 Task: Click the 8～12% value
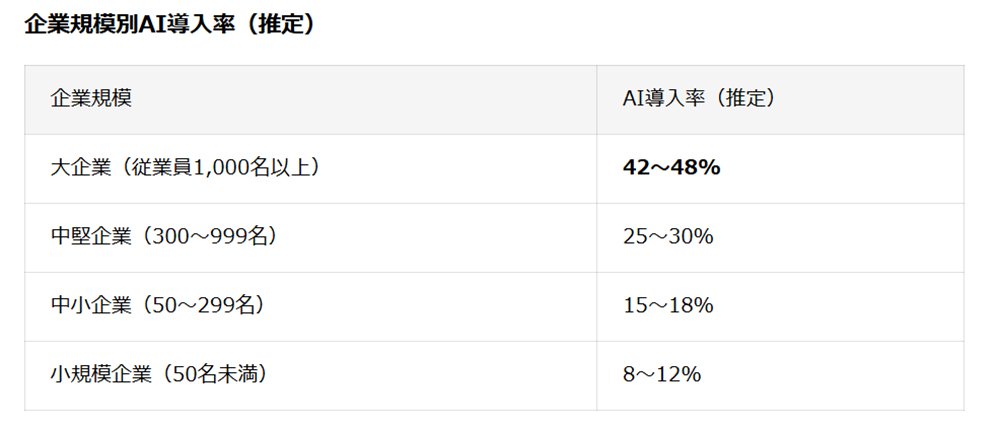click(x=662, y=375)
